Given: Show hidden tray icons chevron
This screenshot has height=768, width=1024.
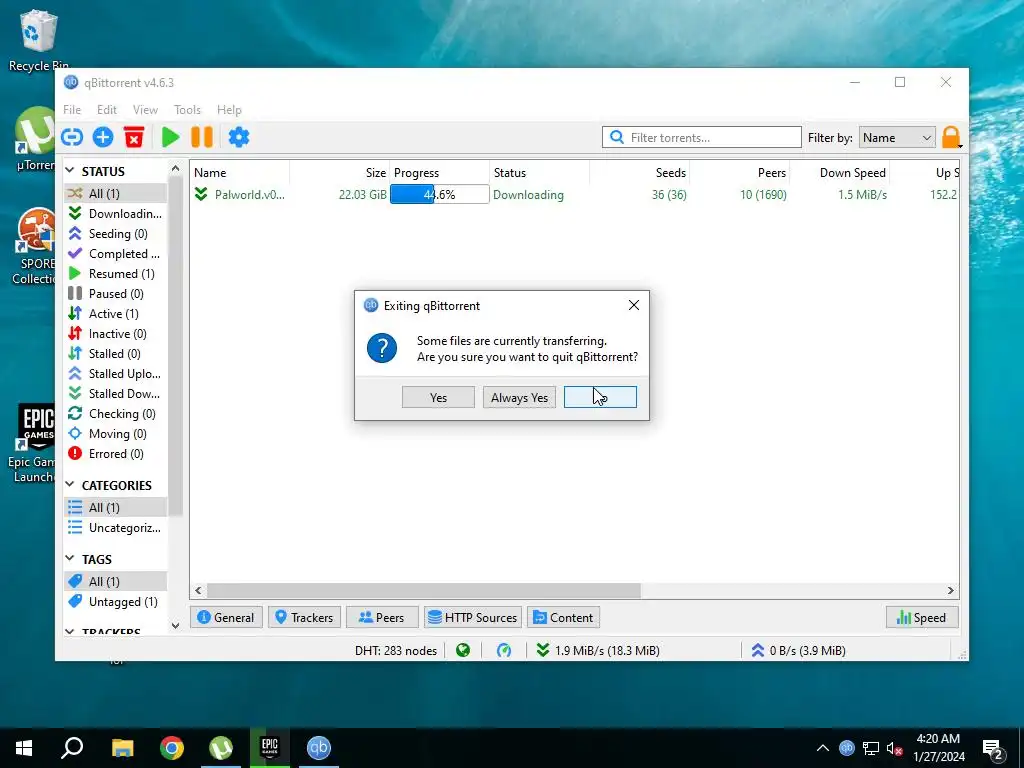Looking at the screenshot, I should pos(823,748).
